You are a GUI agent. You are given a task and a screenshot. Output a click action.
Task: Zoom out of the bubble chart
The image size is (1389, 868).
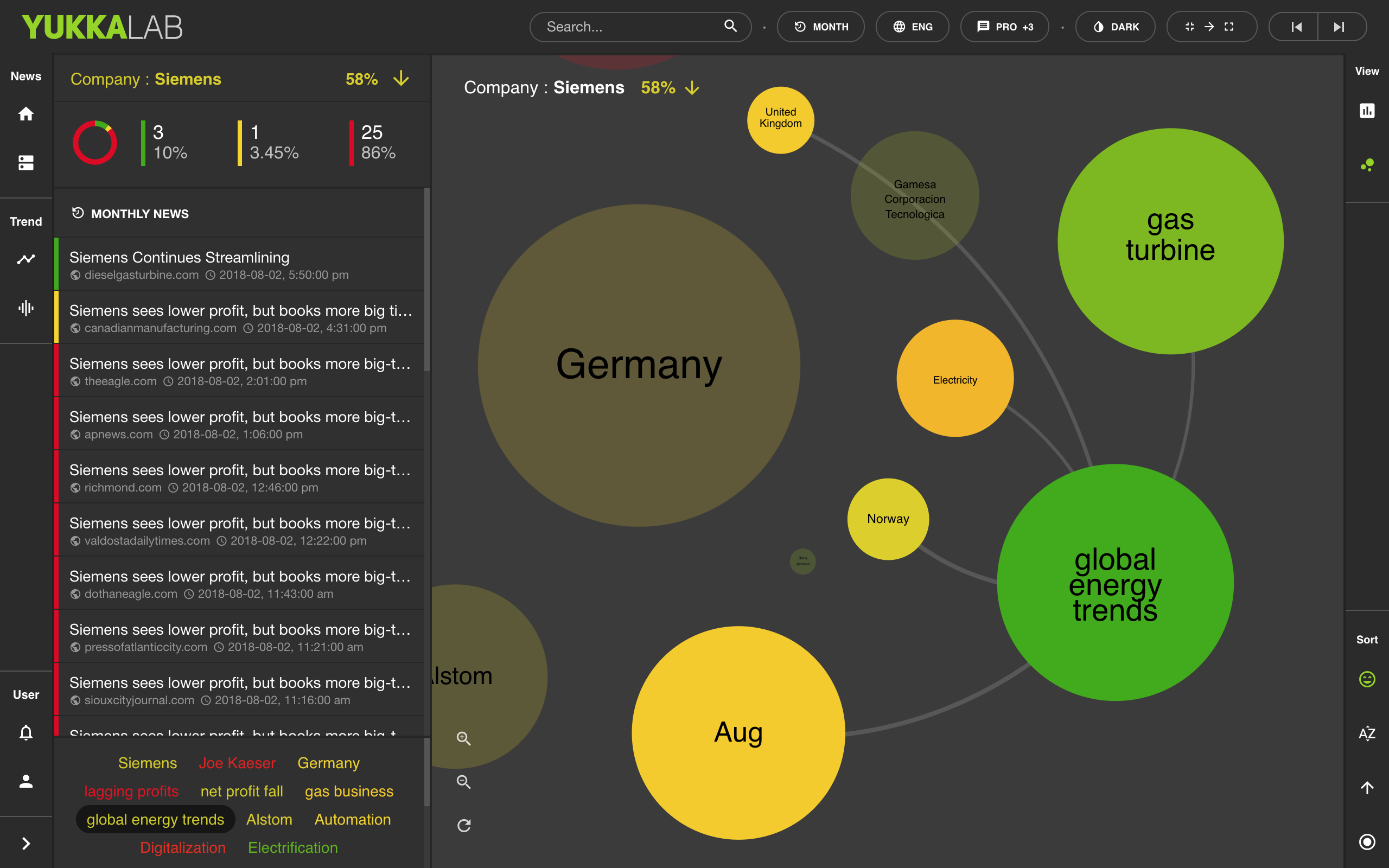tap(464, 782)
